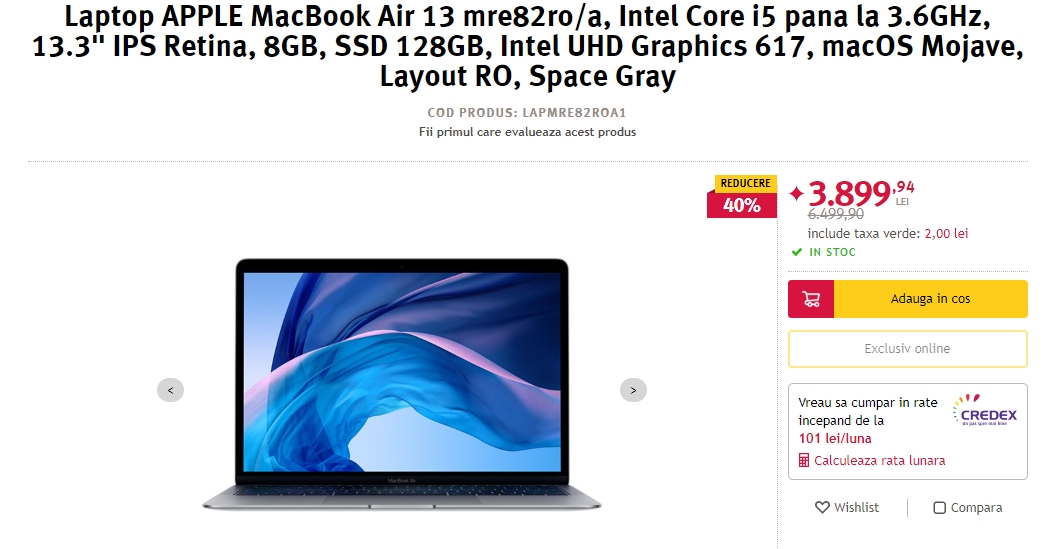The height and width of the screenshot is (549, 1046).
Task: Click the 101 lei/luna rate text
Action: (835, 438)
